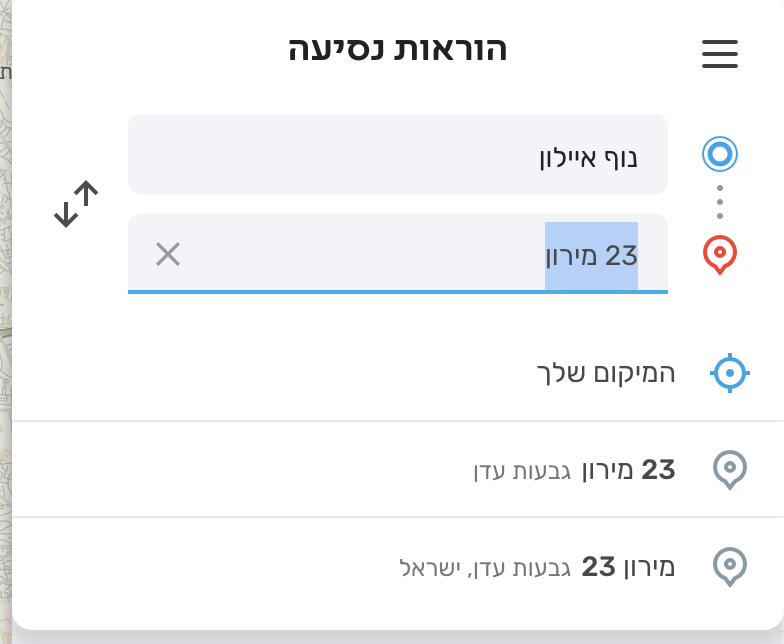Open the hamburger menu
784x644 pixels.
(720, 54)
